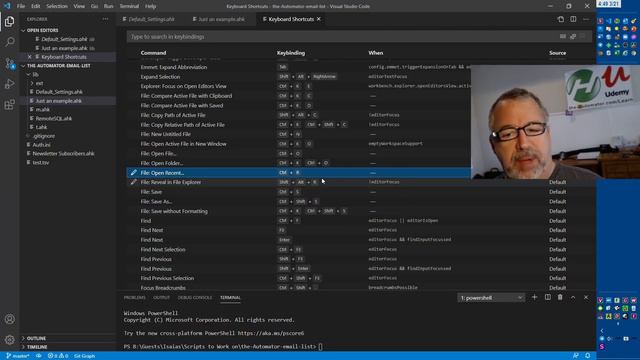Kill the terminal with trash icon
Viewport: 640px width, 360px height.
[x=560, y=298]
